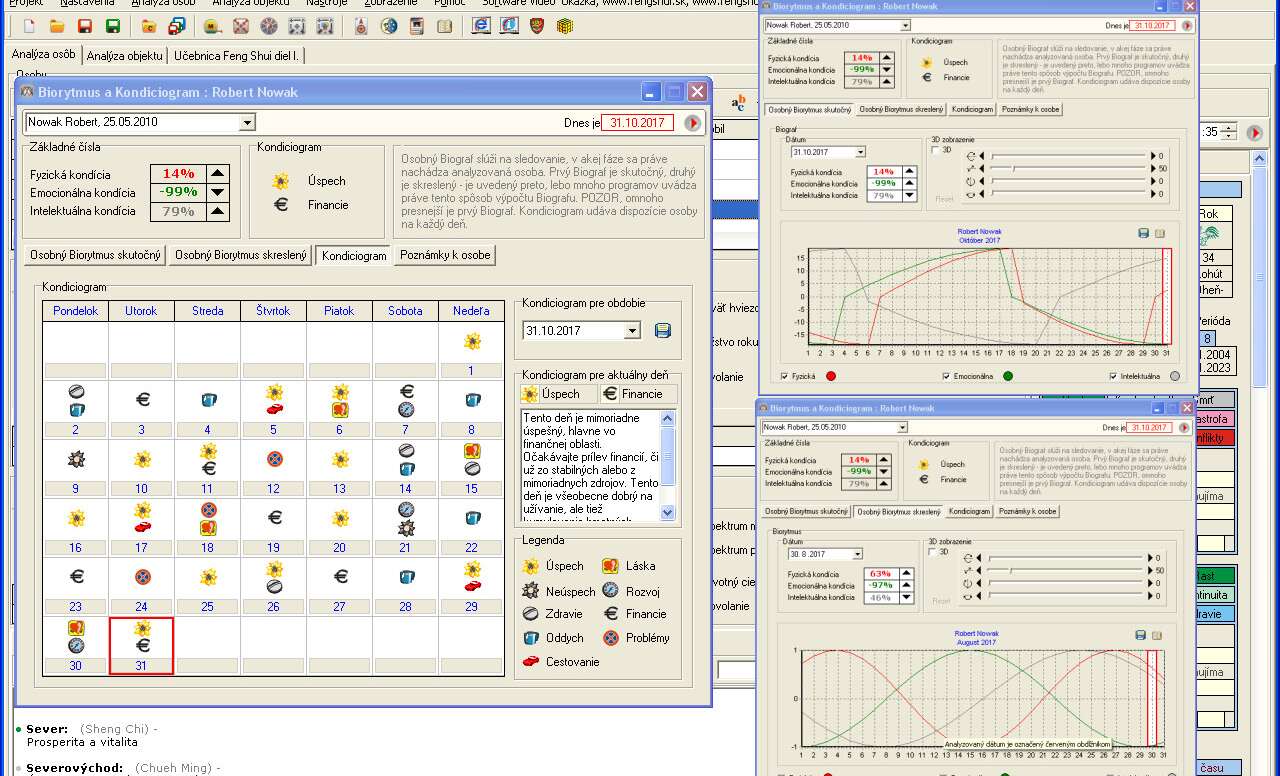Launch the Internet Explorer toolbar icon
This screenshot has width=1280, height=776.
[482, 26]
